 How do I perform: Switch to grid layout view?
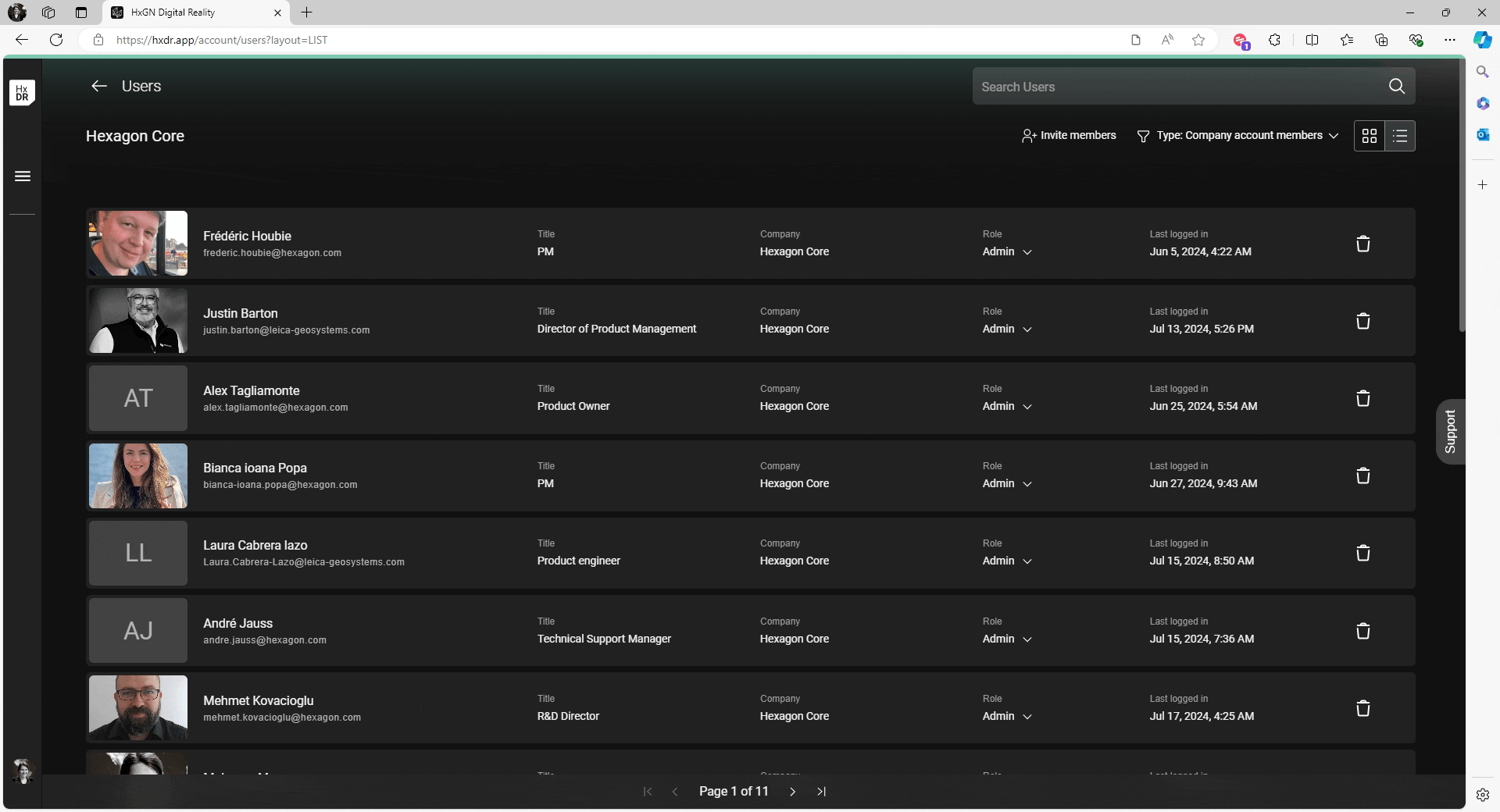[x=1369, y=137]
